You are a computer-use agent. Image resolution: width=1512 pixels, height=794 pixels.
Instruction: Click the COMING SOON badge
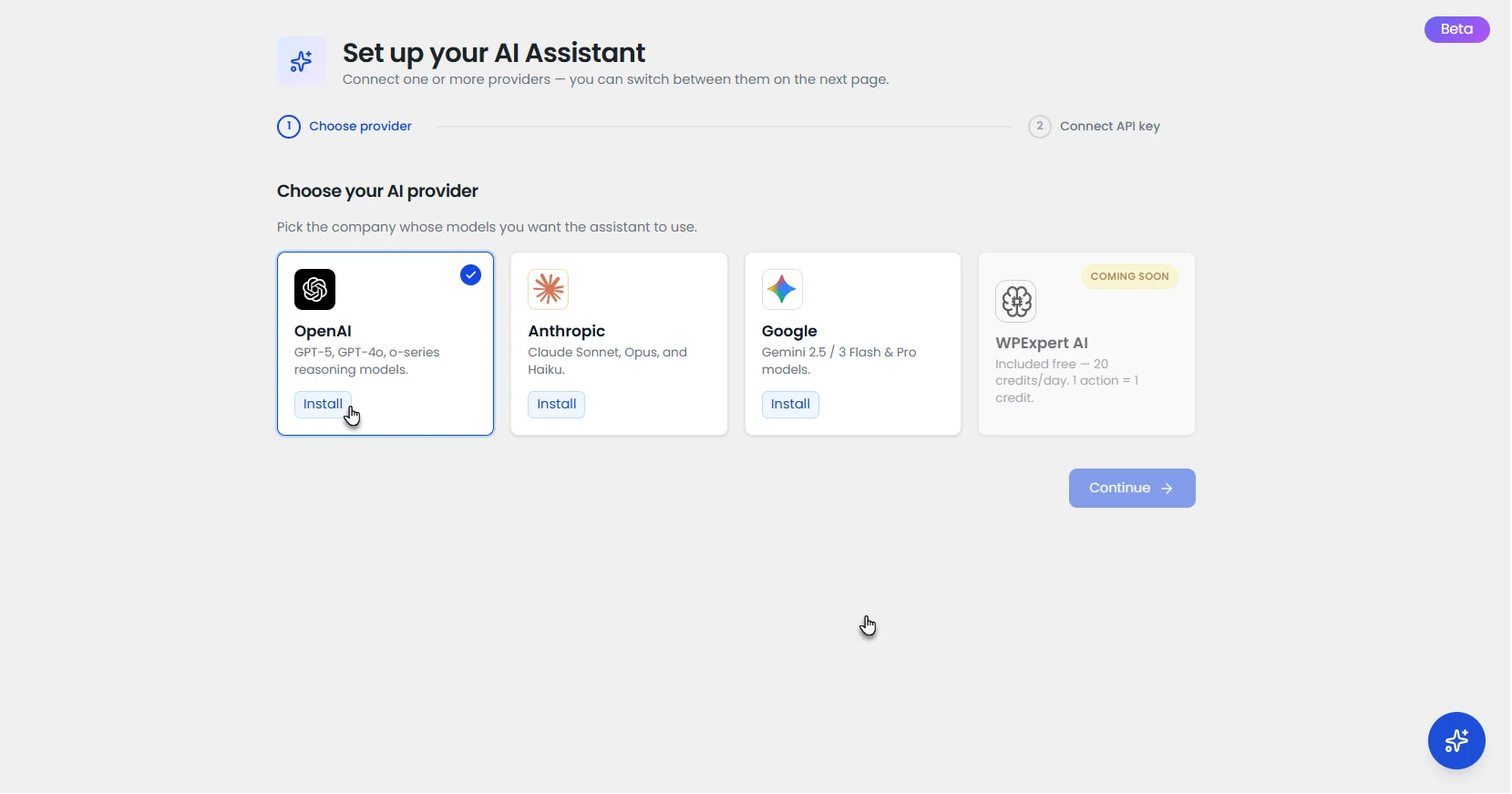pyautogui.click(x=1129, y=276)
